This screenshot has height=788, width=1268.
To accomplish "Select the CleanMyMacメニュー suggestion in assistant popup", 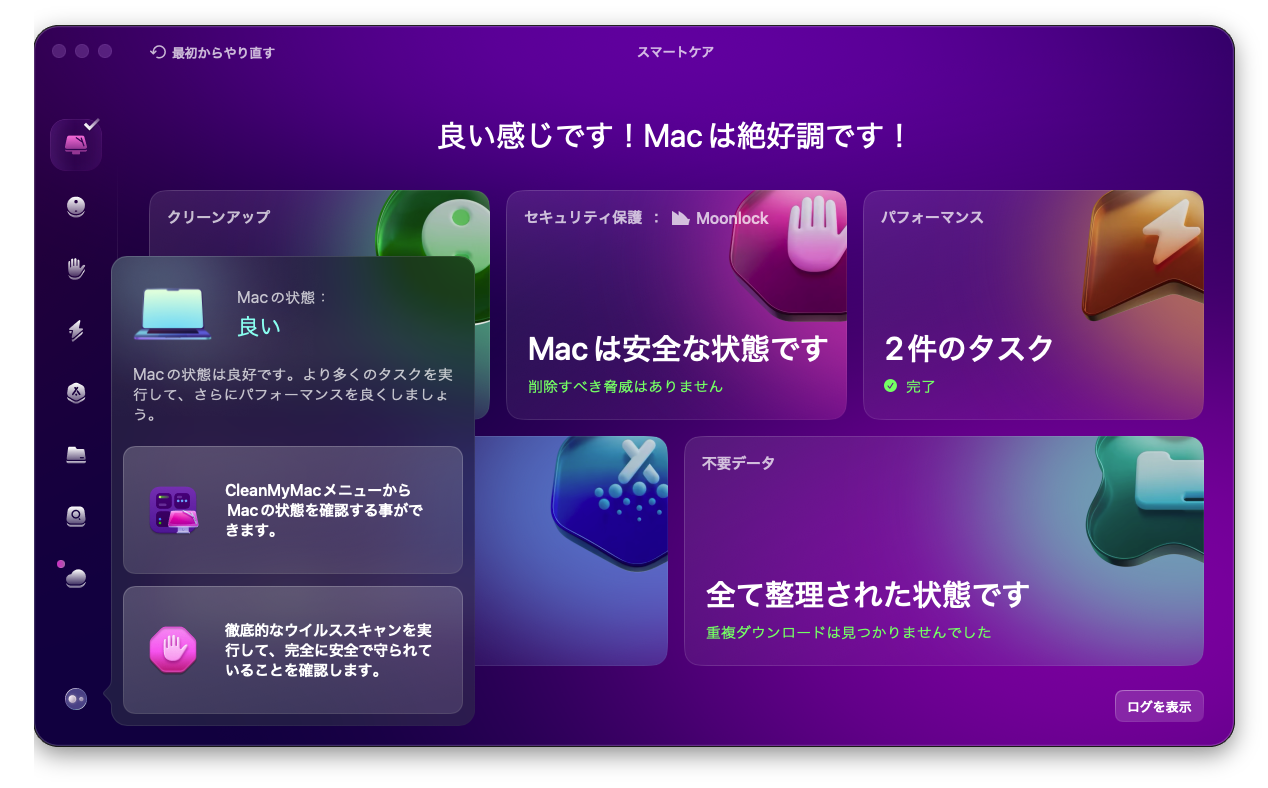I will tap(292, 510).
